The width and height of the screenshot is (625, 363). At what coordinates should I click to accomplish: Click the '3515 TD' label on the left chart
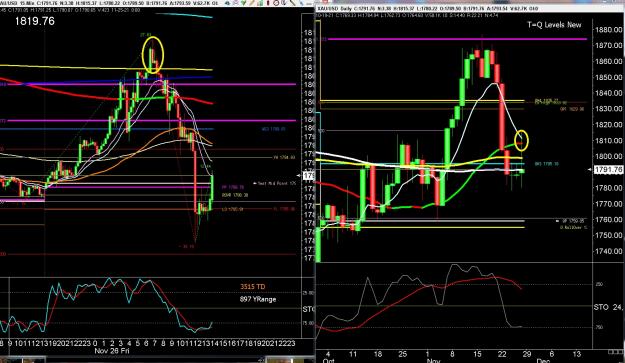tap(253, 286)
